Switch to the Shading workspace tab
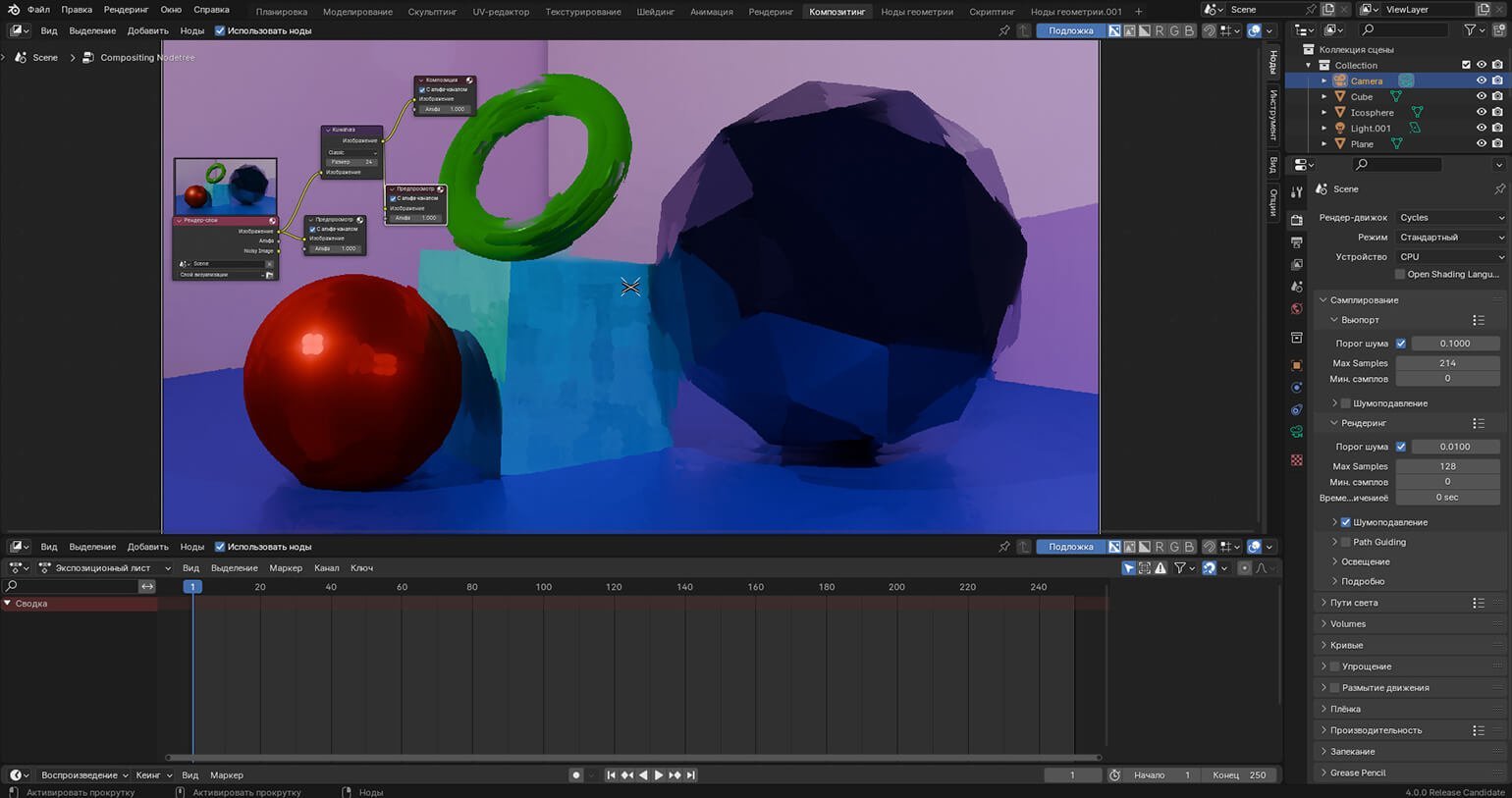This screenshot has width=1512, height=798. [x=655, y=12]
